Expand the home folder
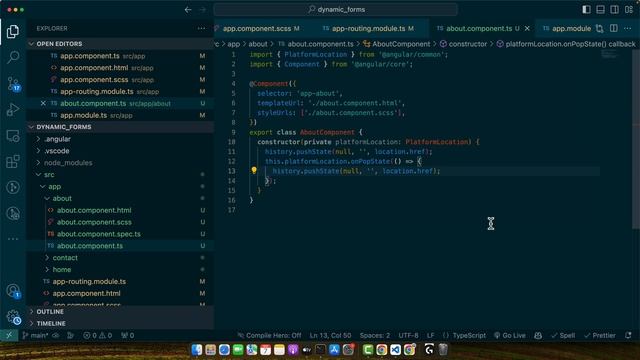 pos(120,269)
